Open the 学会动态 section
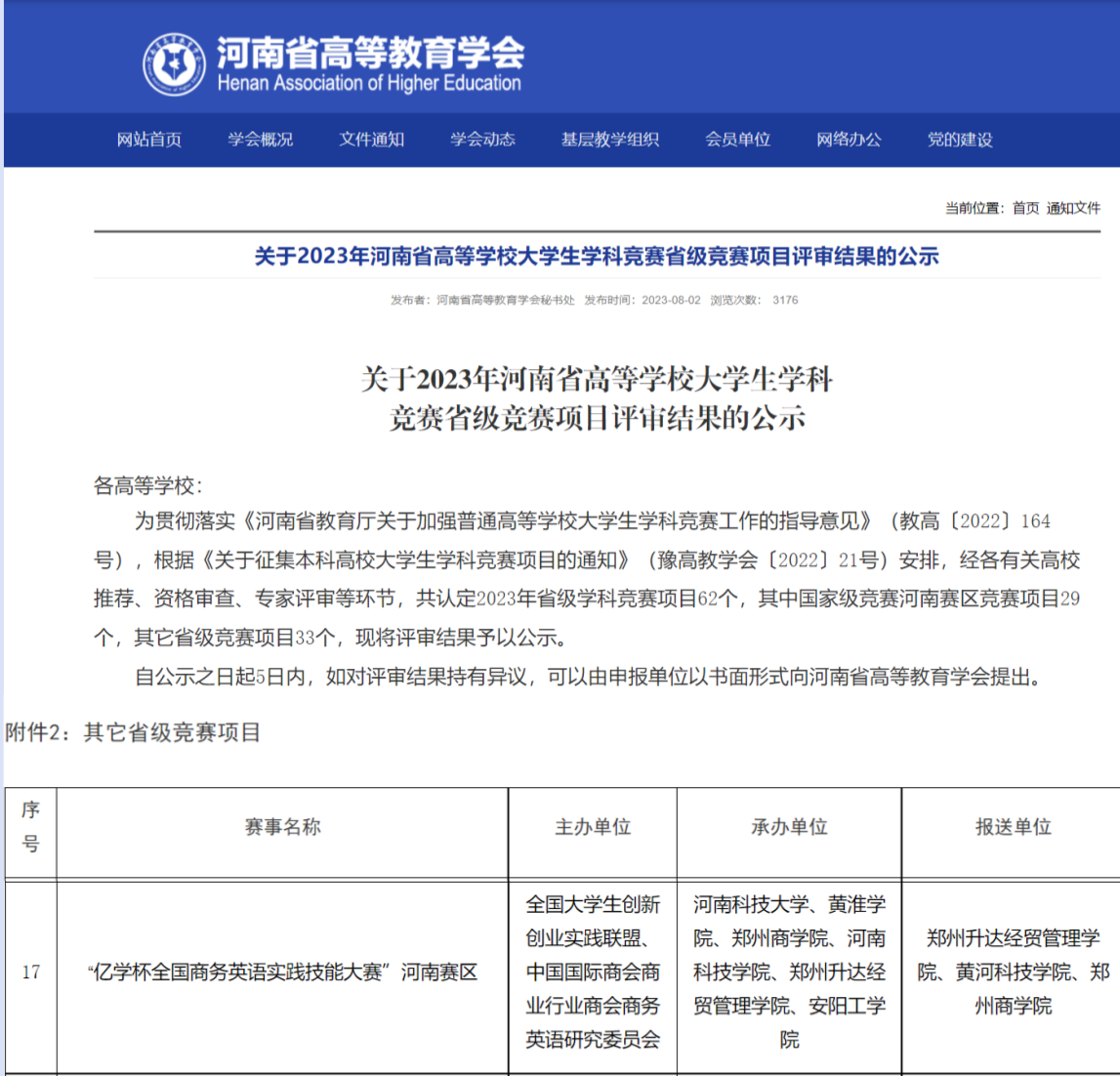 (x=482, y=140)
